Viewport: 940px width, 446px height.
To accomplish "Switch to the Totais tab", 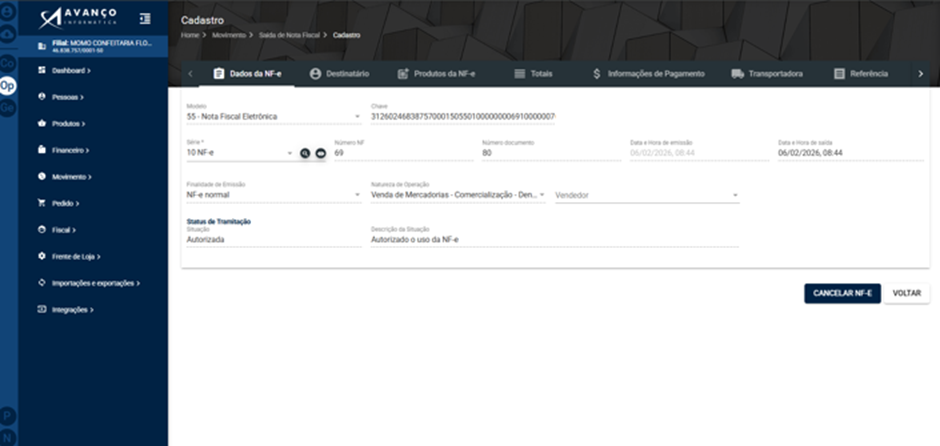I will [534, 74].
